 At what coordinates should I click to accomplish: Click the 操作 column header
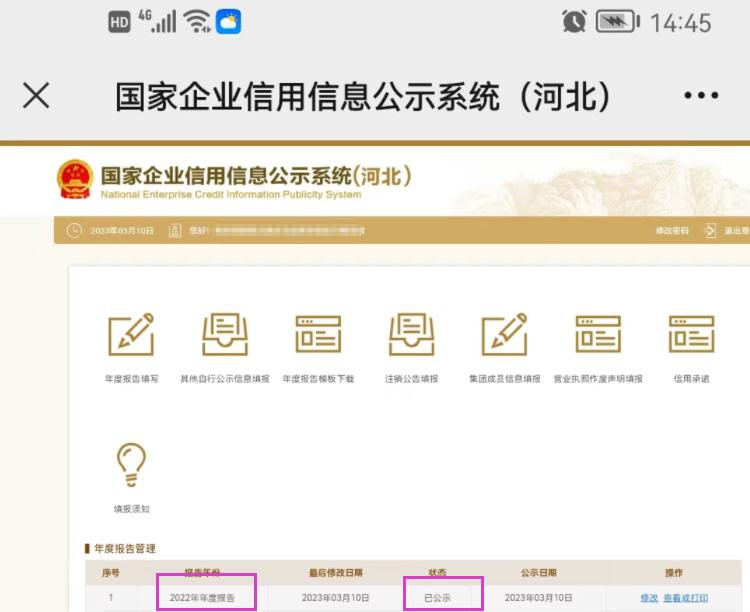click(x=674, y=572)
